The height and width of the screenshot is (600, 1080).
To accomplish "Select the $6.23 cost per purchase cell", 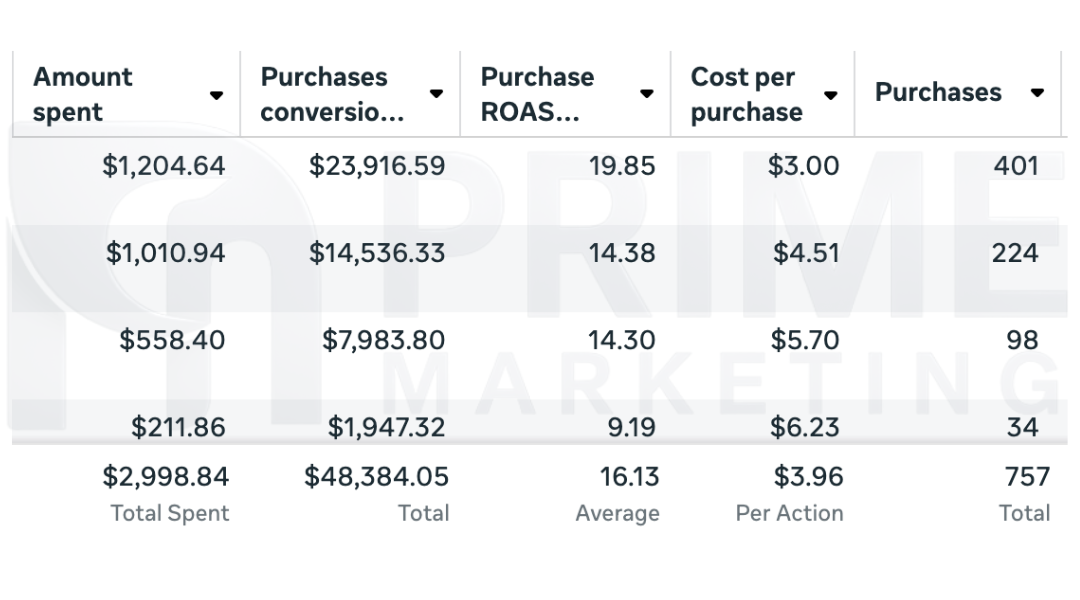I will 805,427.
